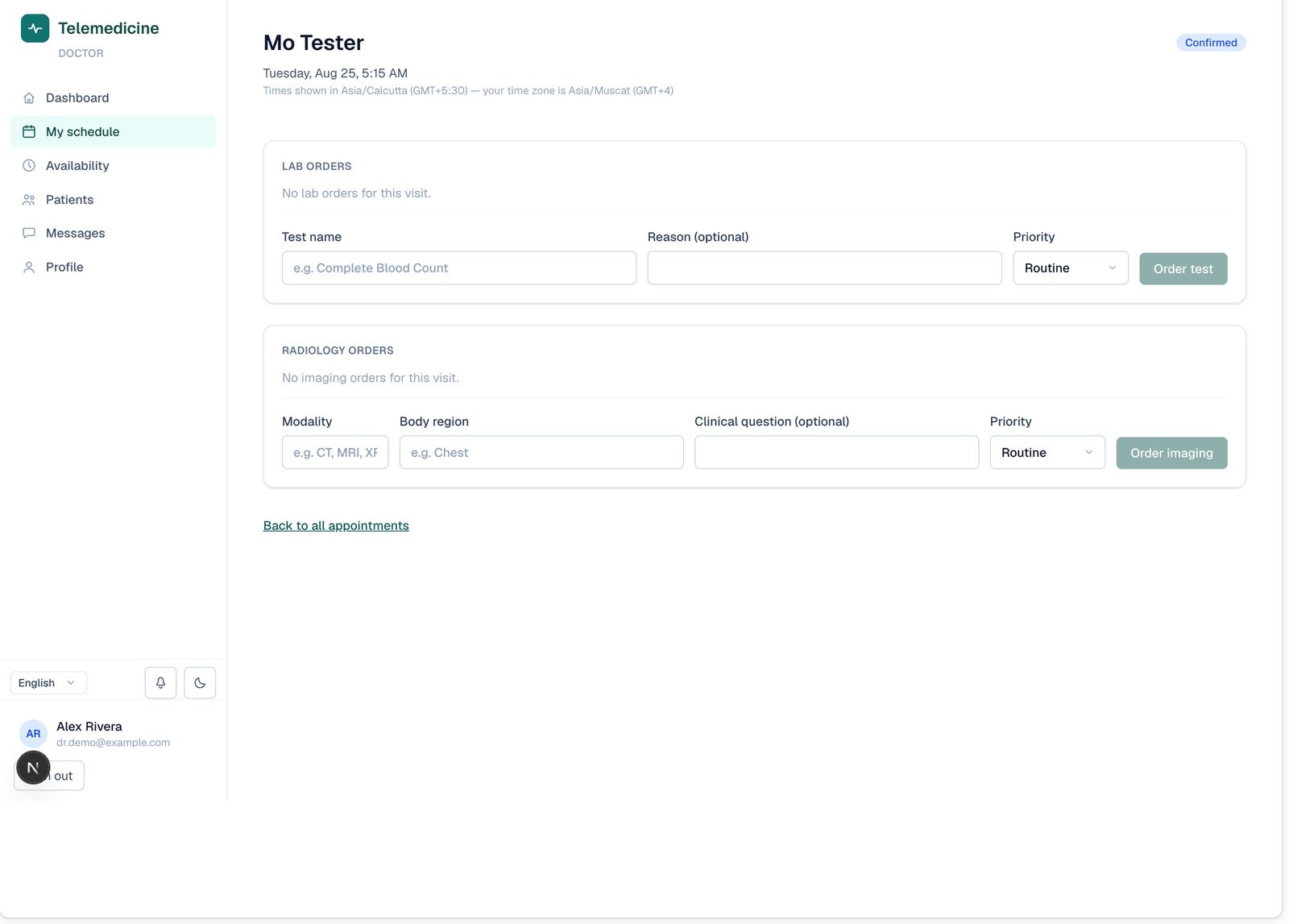Screen dimensions: 1289x924
Task: Select My schedule in the sidebar
Action: (113, 132)
